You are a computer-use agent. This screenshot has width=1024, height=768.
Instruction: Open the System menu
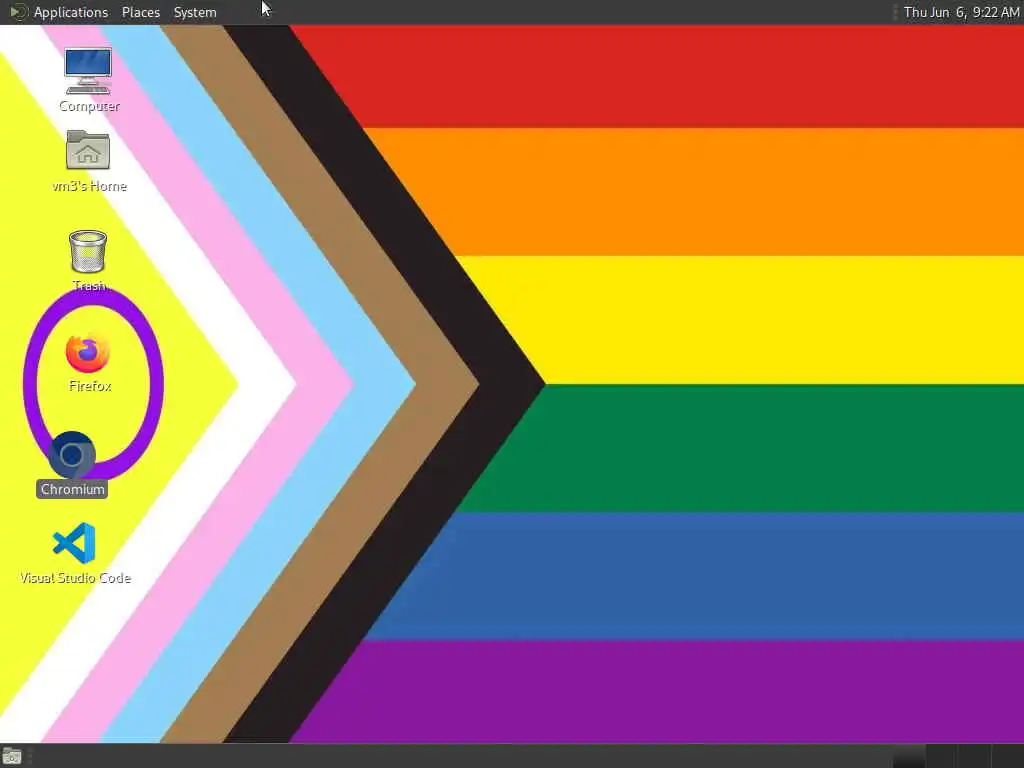pyautogui.click(x=195, y=12)
